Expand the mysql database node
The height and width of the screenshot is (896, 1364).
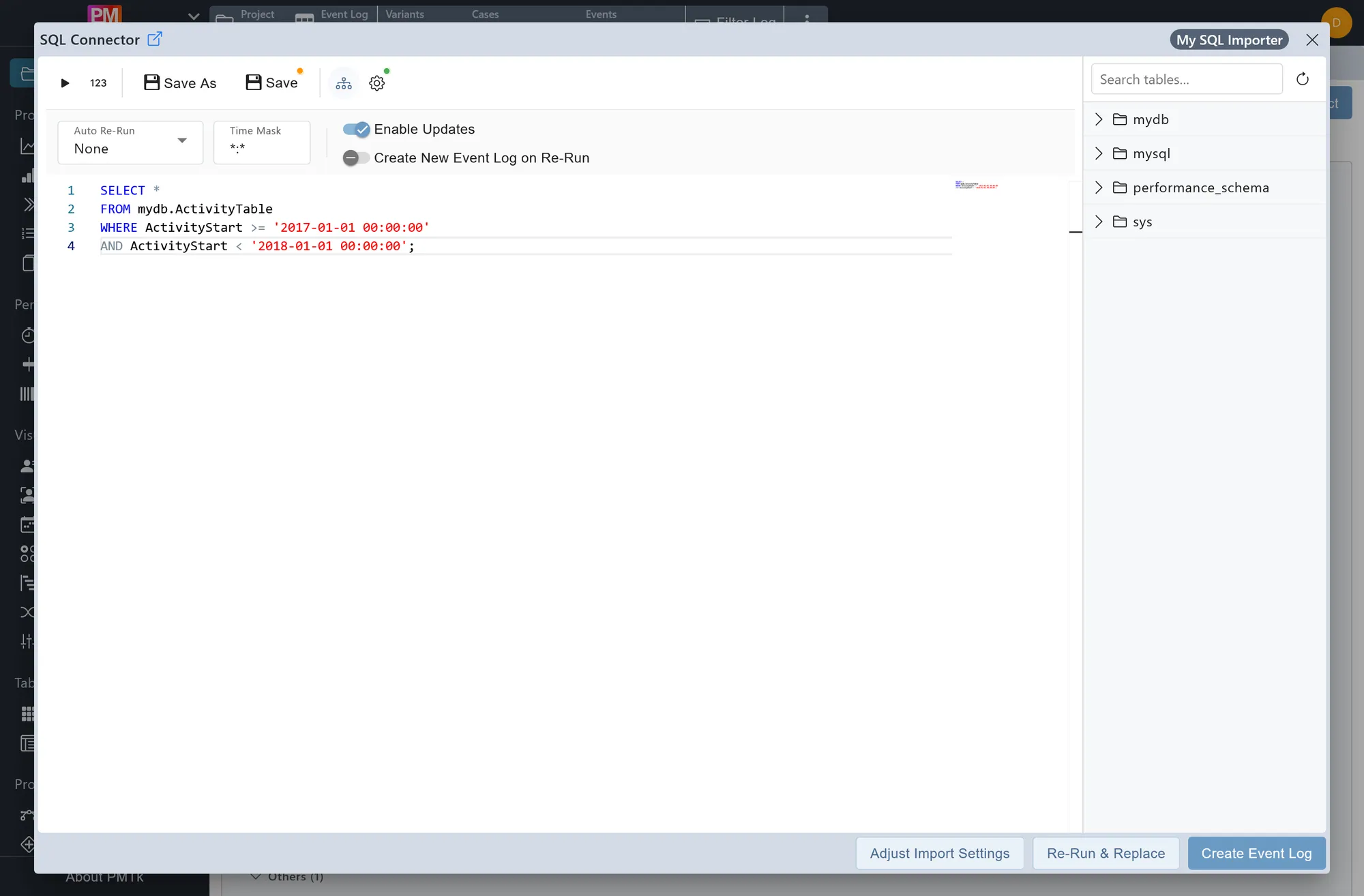pos(1099,153)
